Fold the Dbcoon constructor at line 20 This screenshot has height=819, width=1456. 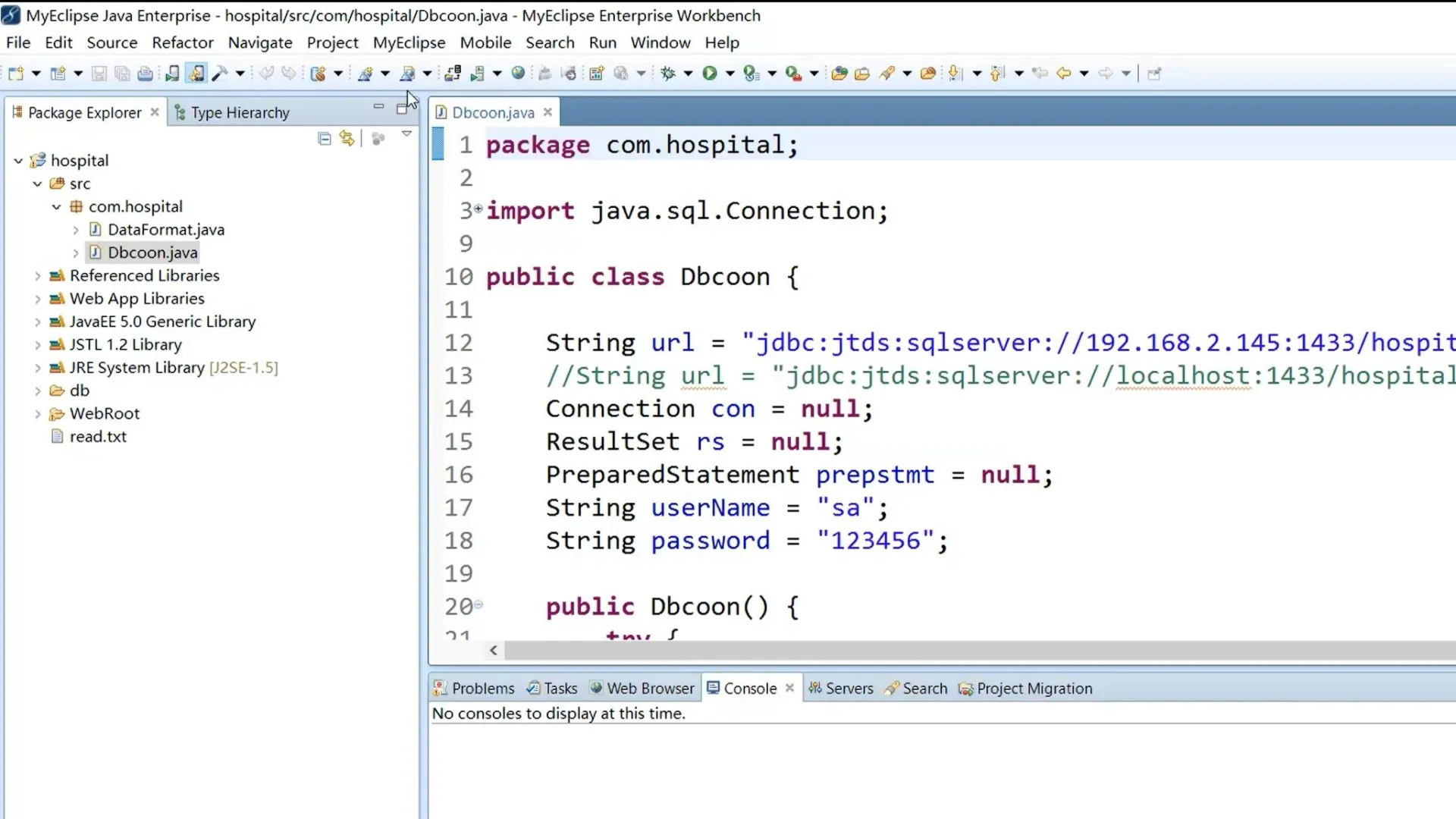[479, 605]
